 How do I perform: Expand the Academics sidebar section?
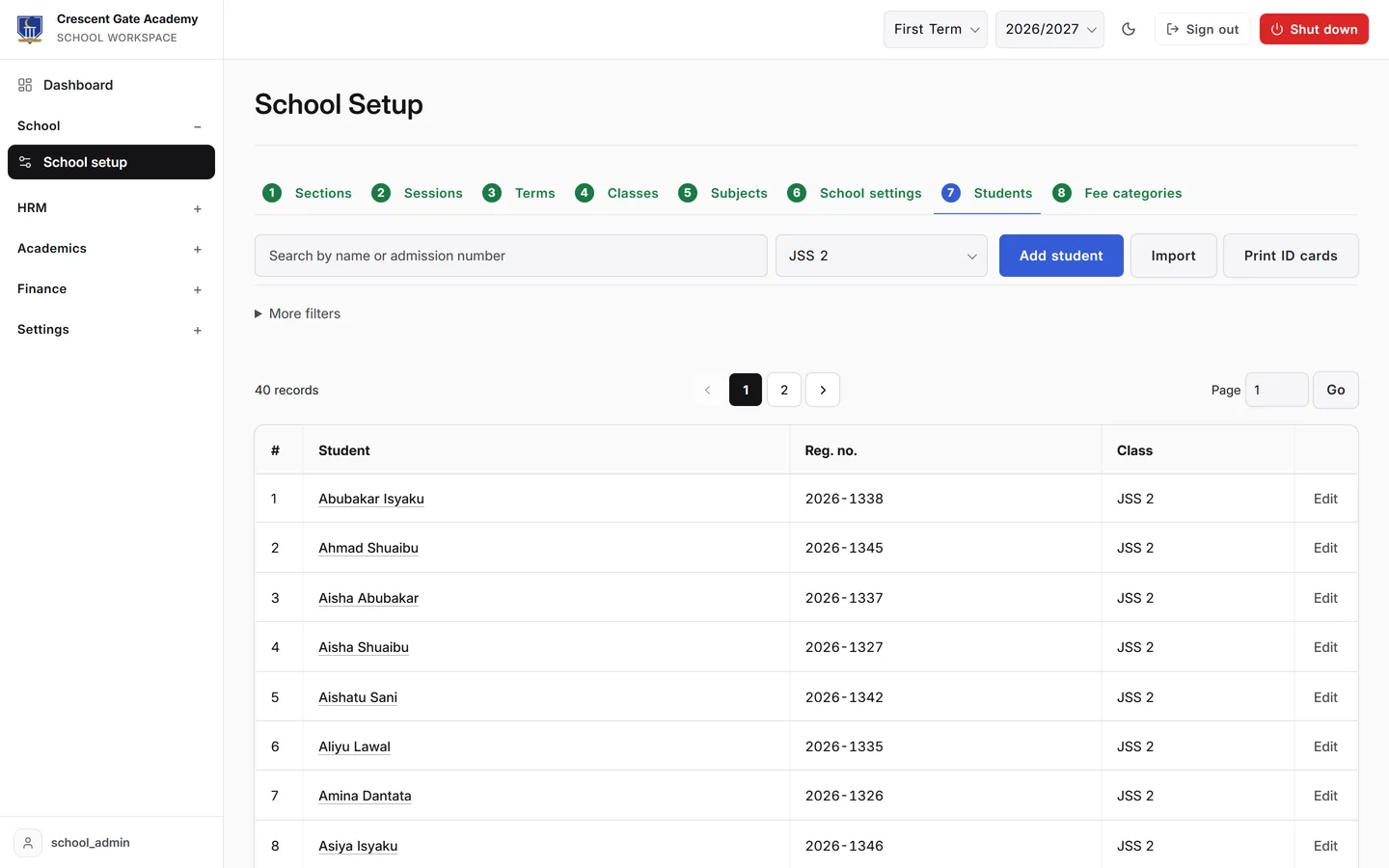[198, 249]
